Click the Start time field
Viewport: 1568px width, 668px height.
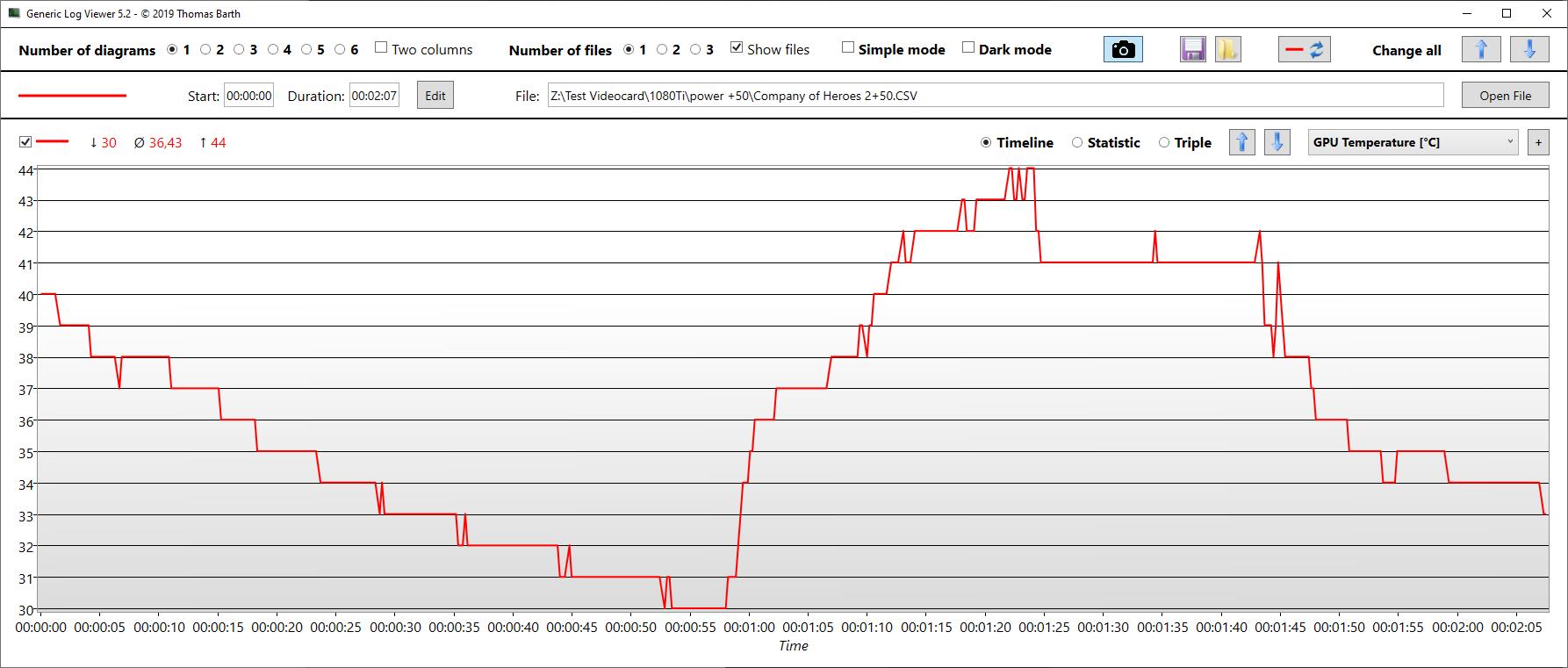[249, 96]
